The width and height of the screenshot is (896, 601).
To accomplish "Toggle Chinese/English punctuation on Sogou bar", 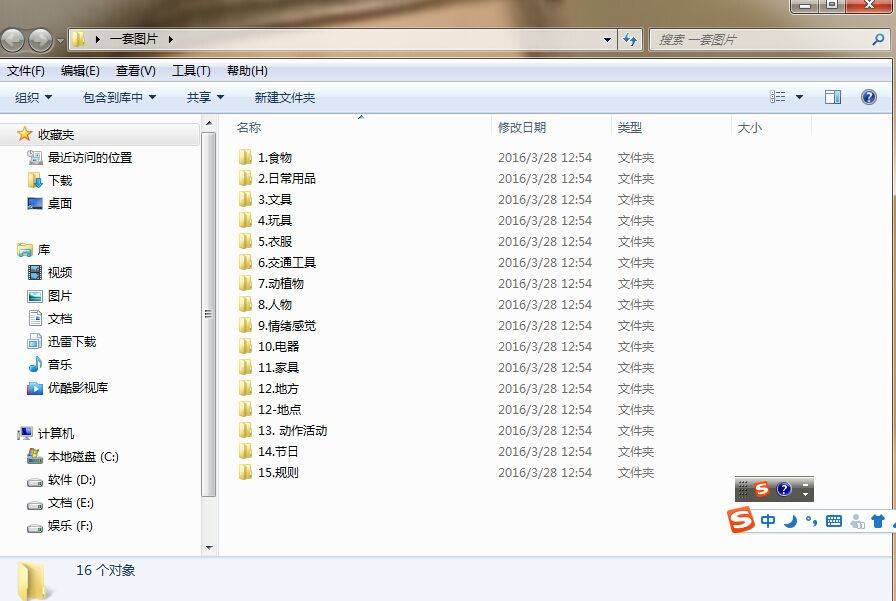I will [x=811, y=521].
